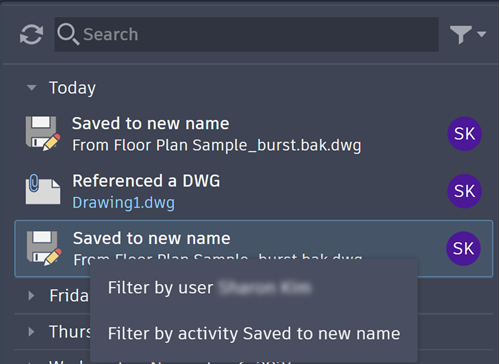Open the filter funnel dropdown
The image size is (500, 364).
[468, 34]
